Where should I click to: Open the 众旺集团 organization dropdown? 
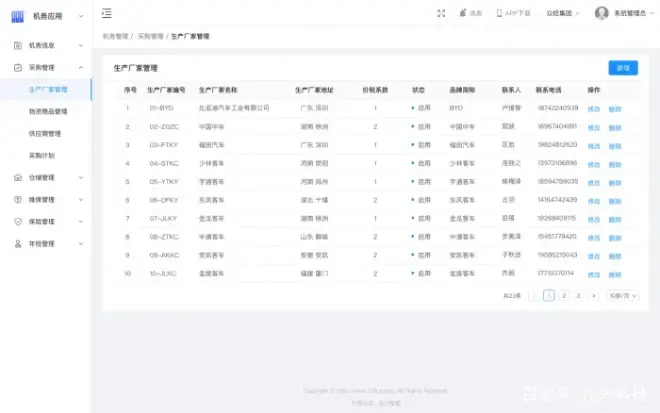click(x=562, y=13)
